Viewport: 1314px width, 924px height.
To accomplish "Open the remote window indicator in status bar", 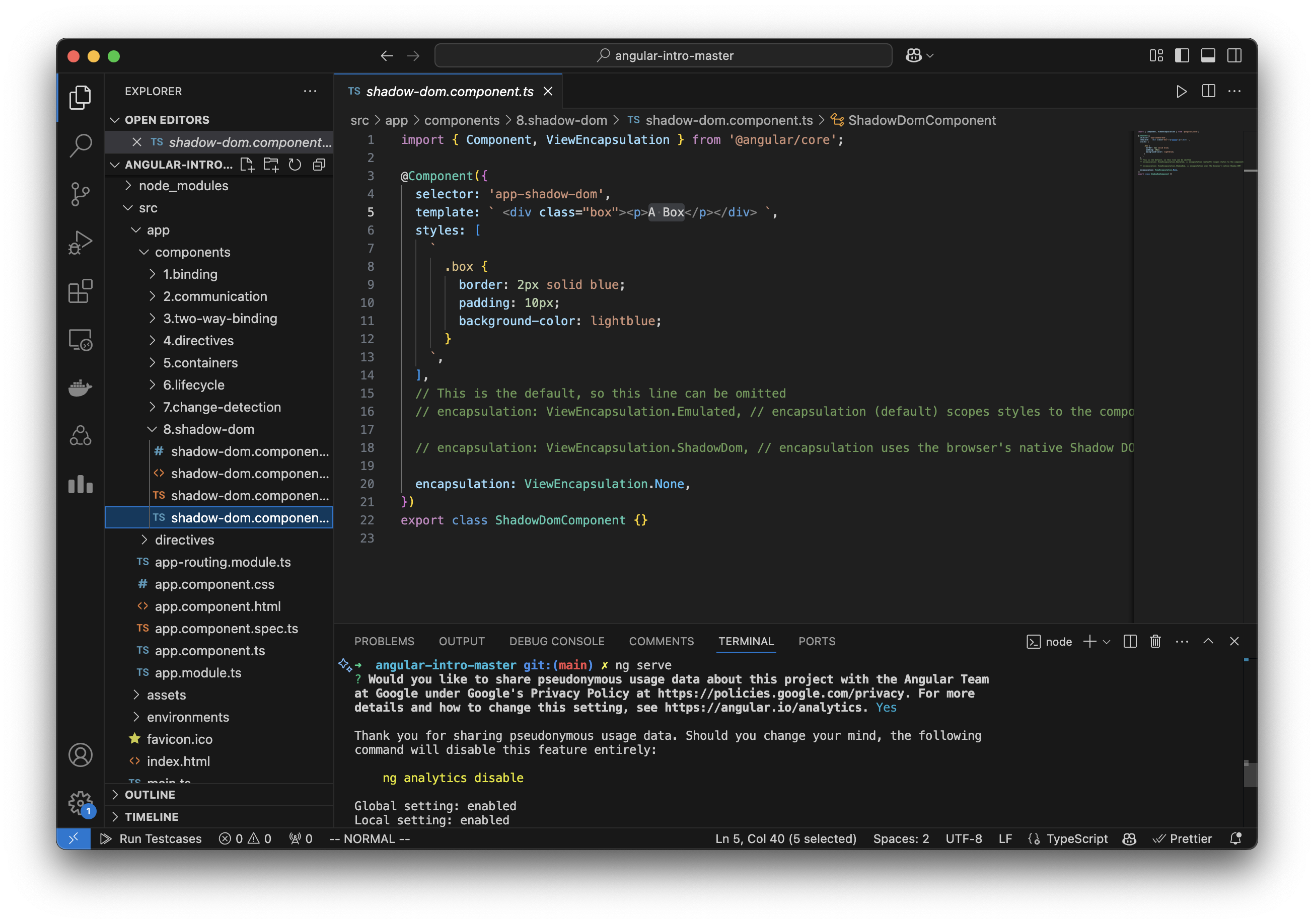I will [74, 839].
